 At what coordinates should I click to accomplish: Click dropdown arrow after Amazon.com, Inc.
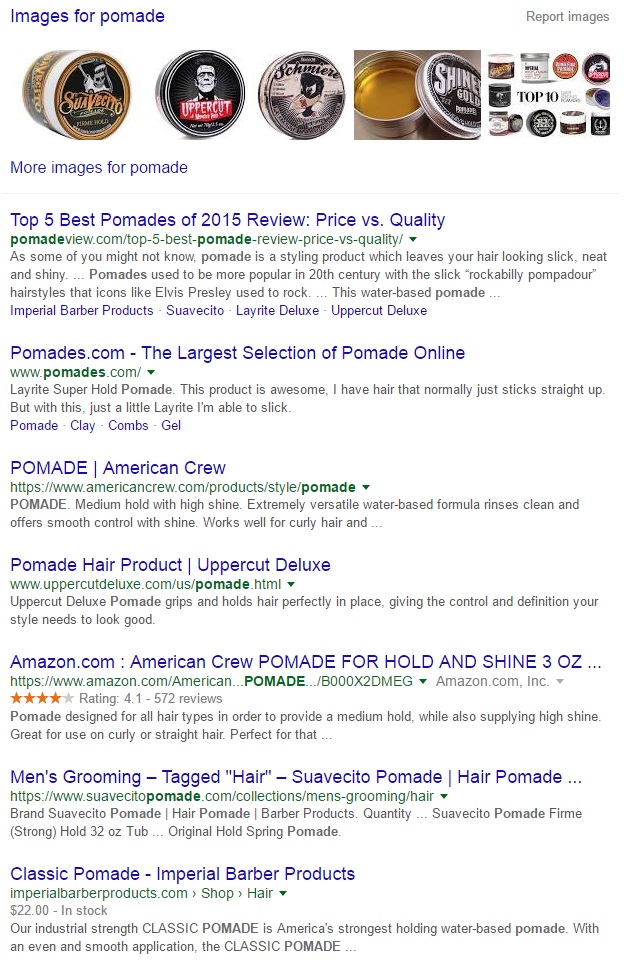point(559,681)
